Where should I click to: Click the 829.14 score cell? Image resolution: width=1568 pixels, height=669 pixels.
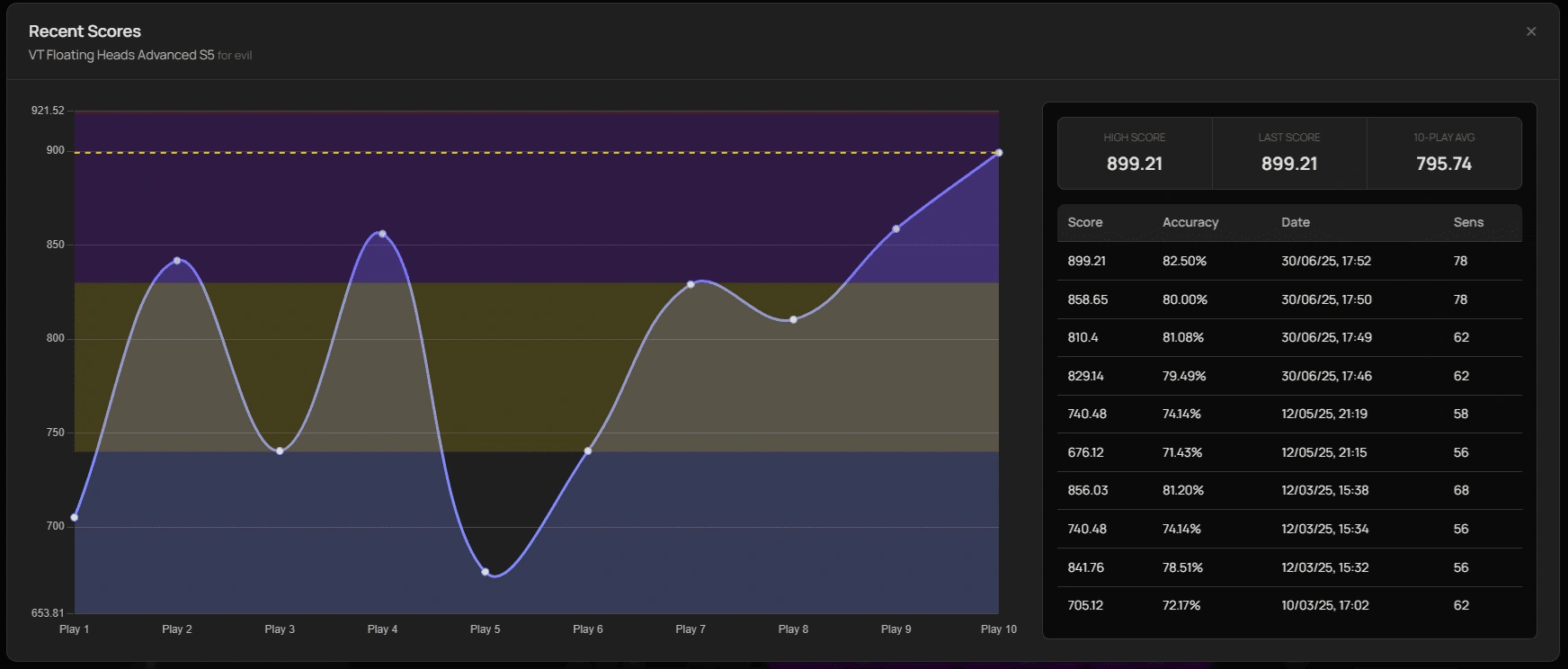pyautogui.click(x=1086, y=376)
